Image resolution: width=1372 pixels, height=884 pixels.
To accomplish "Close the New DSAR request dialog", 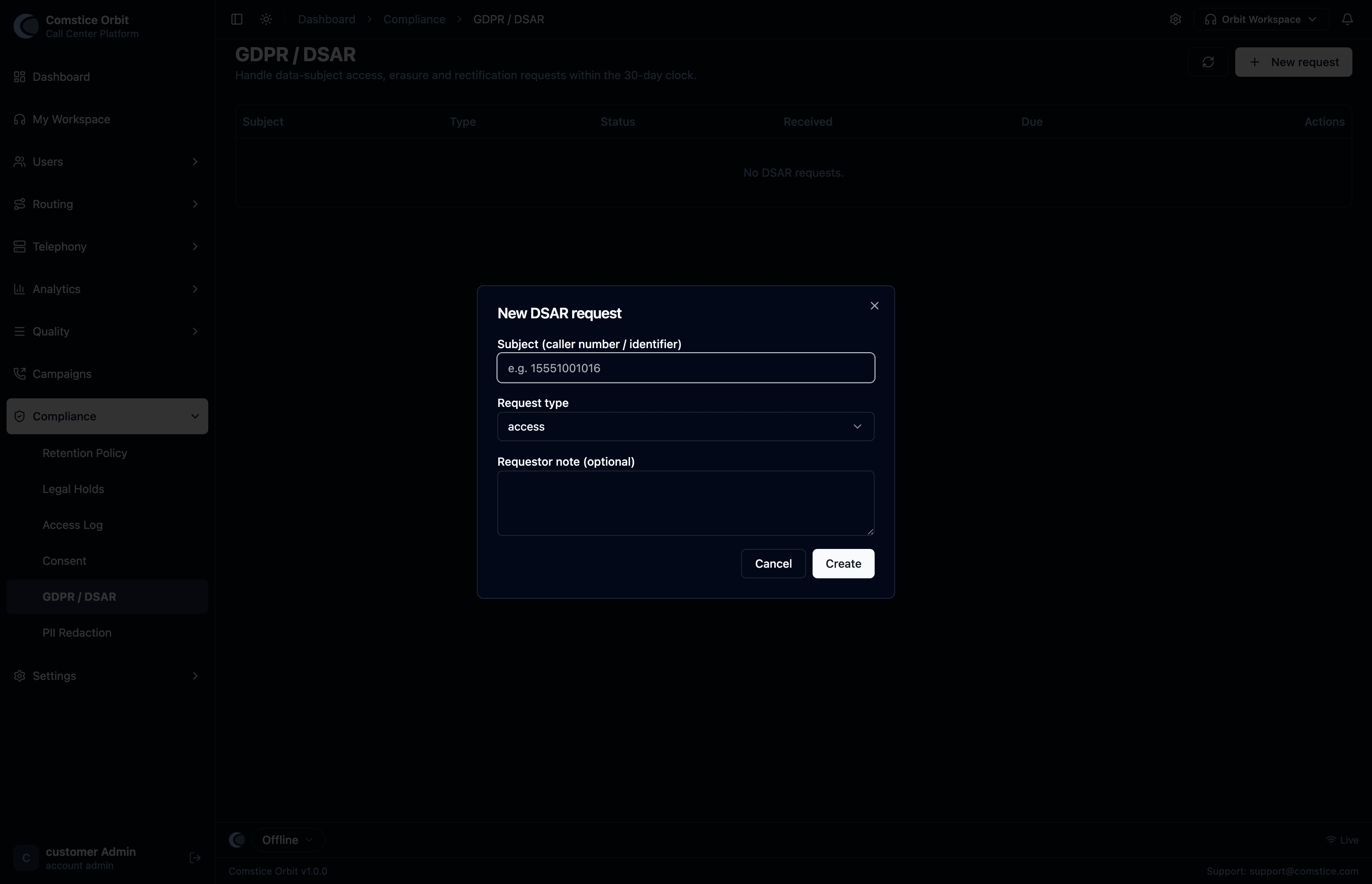I will tap(874, 305).
